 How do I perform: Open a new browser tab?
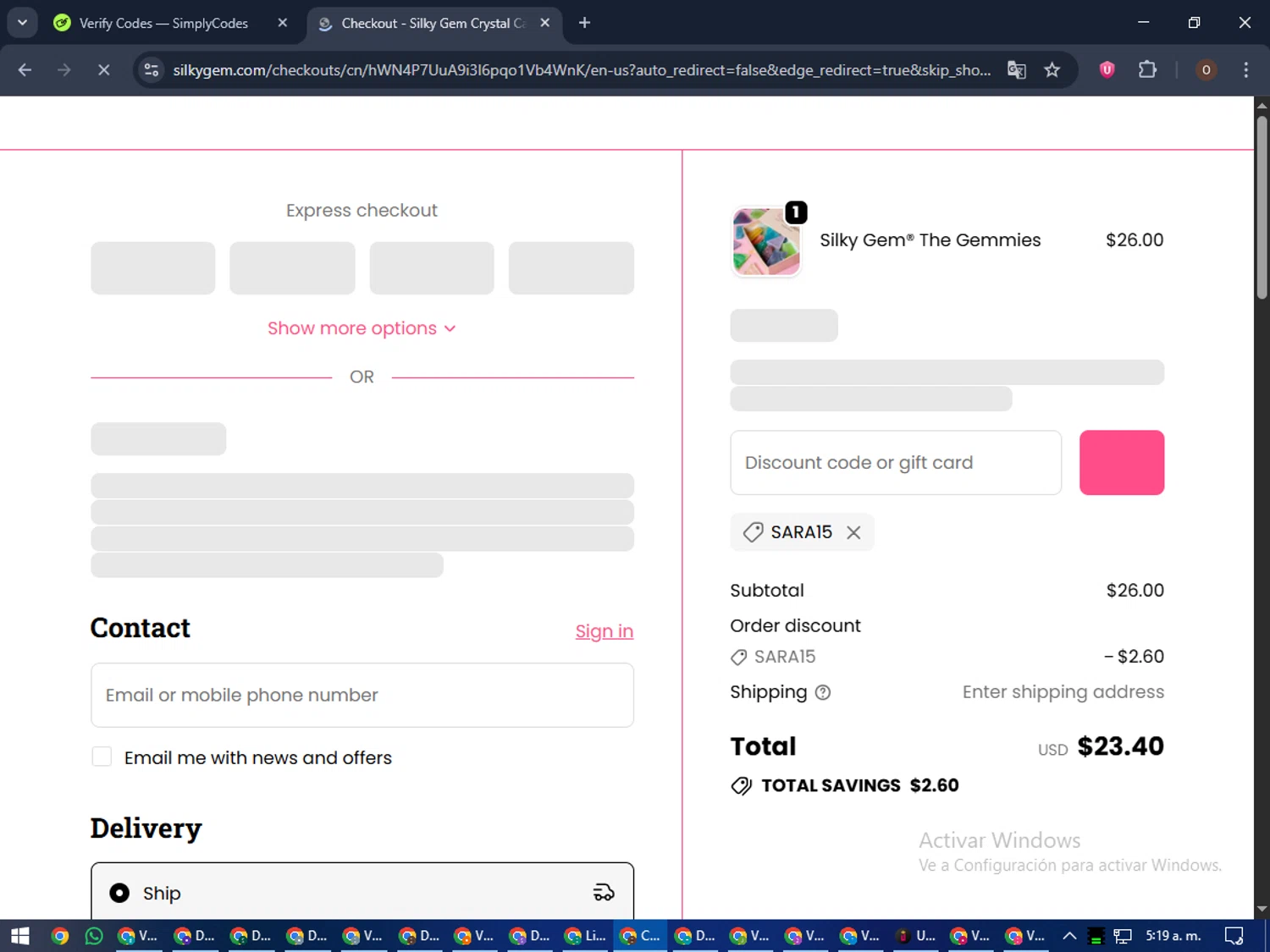pyautogui.click(x=584, y=23)
